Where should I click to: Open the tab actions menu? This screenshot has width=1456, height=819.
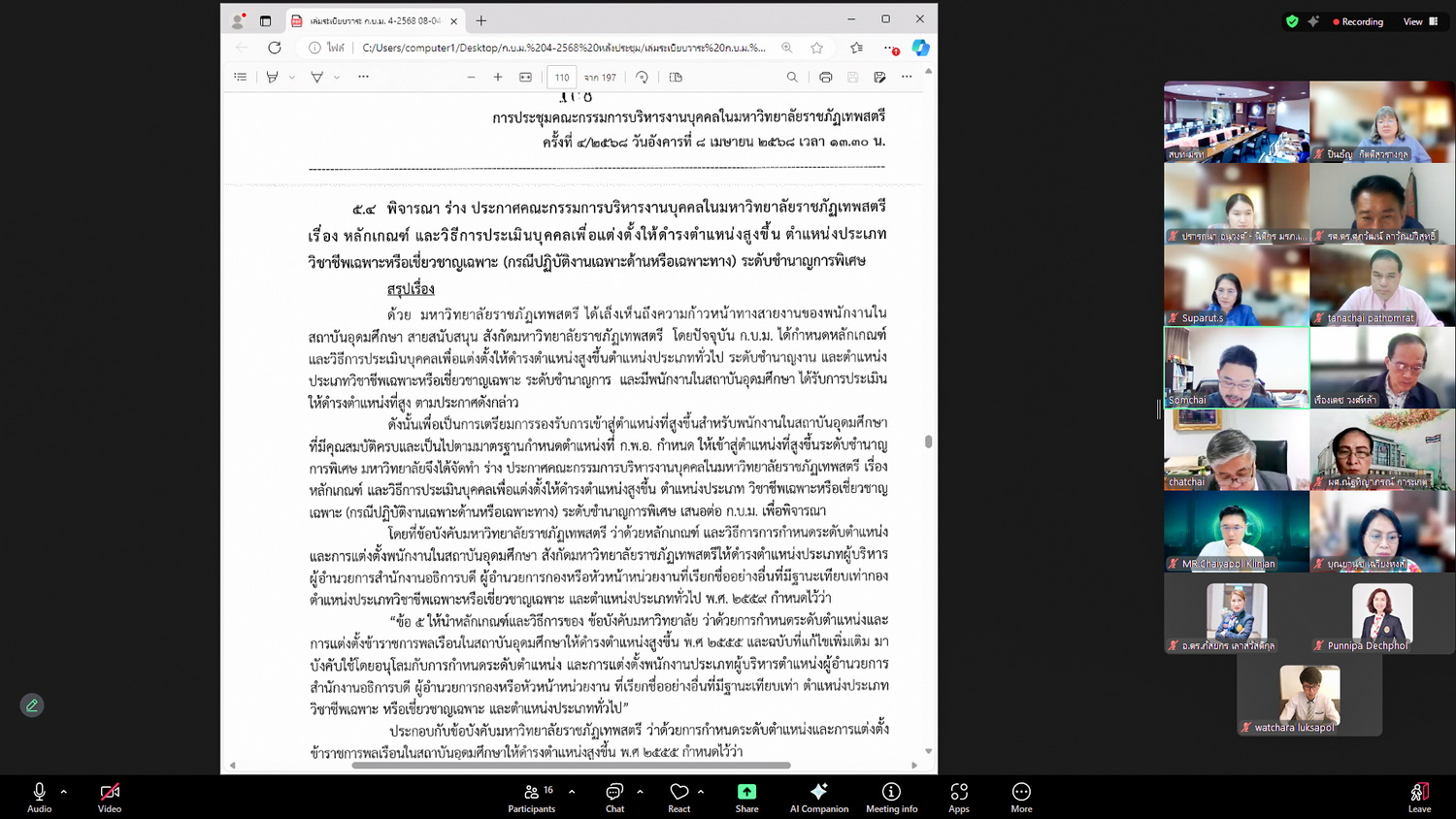(265, 20)
